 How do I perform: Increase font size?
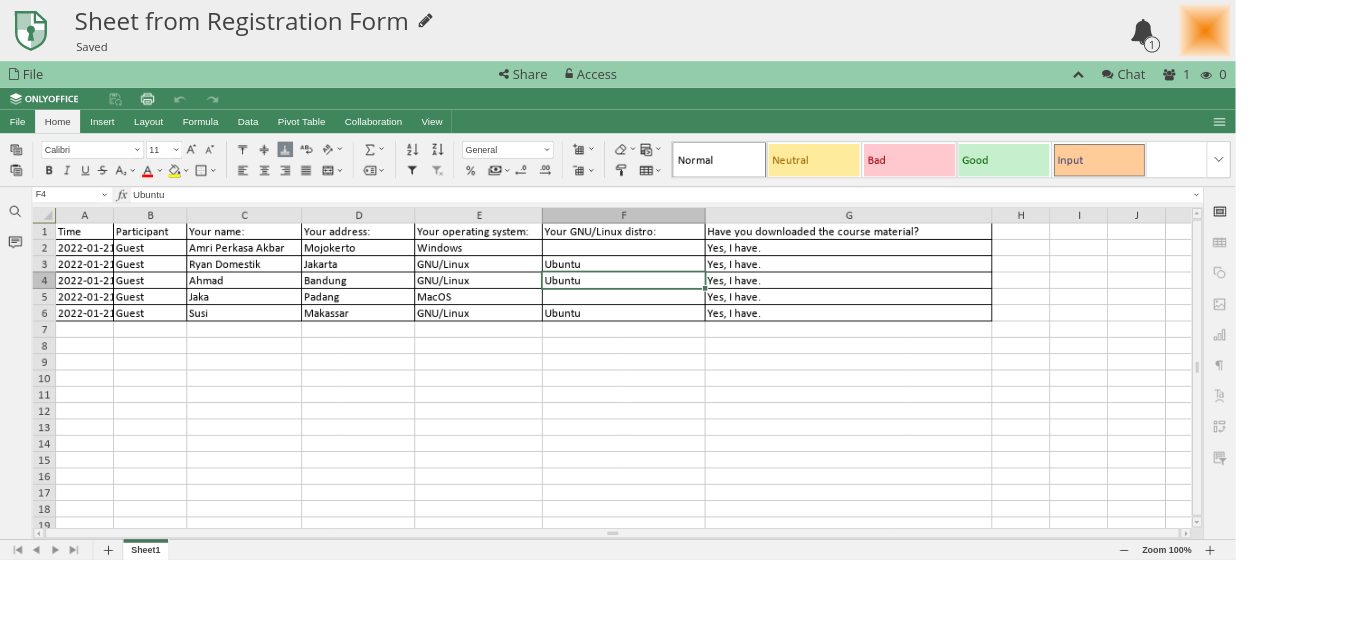[191, 150]
